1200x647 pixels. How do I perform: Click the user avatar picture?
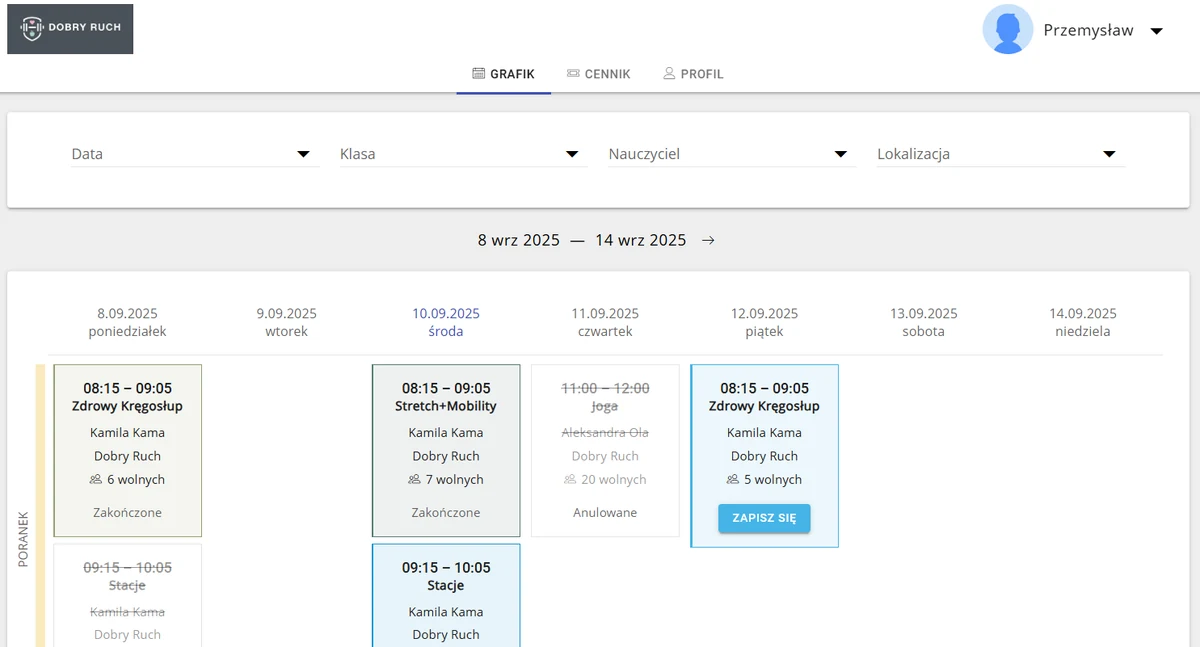pos(1008,29)
